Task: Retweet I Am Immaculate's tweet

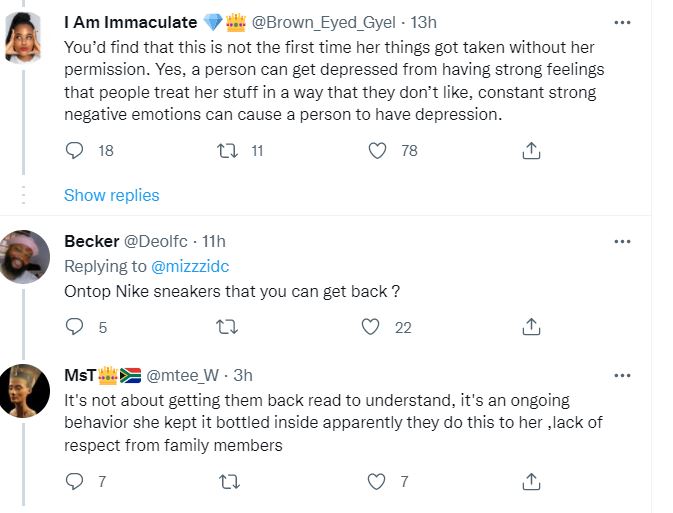Action: coord(227,151)
